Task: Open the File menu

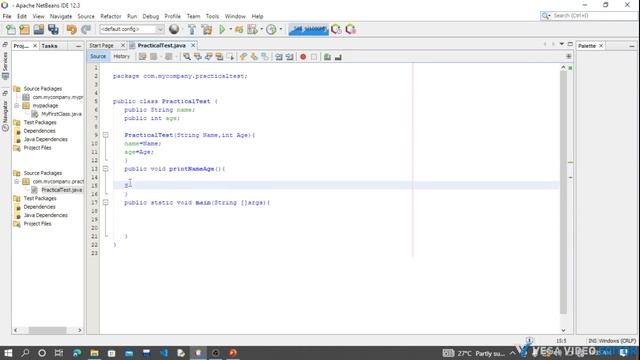Action: 7,16
